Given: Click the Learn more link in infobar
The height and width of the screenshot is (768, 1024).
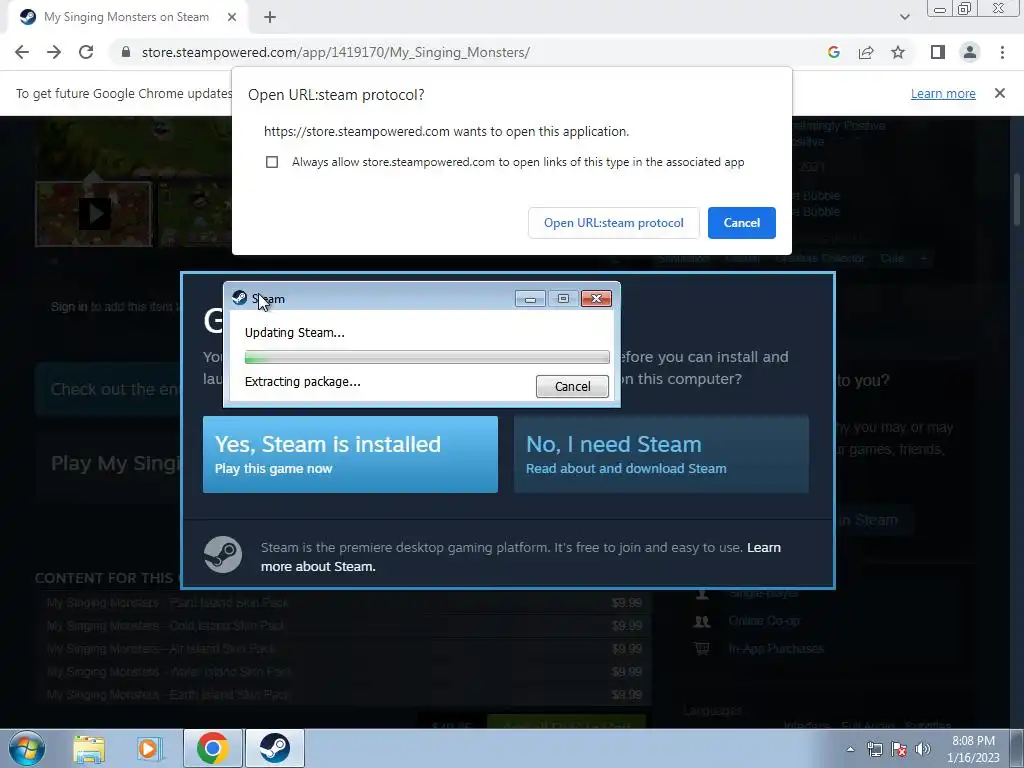Looking at the screenshot, I should coord(943,93).
